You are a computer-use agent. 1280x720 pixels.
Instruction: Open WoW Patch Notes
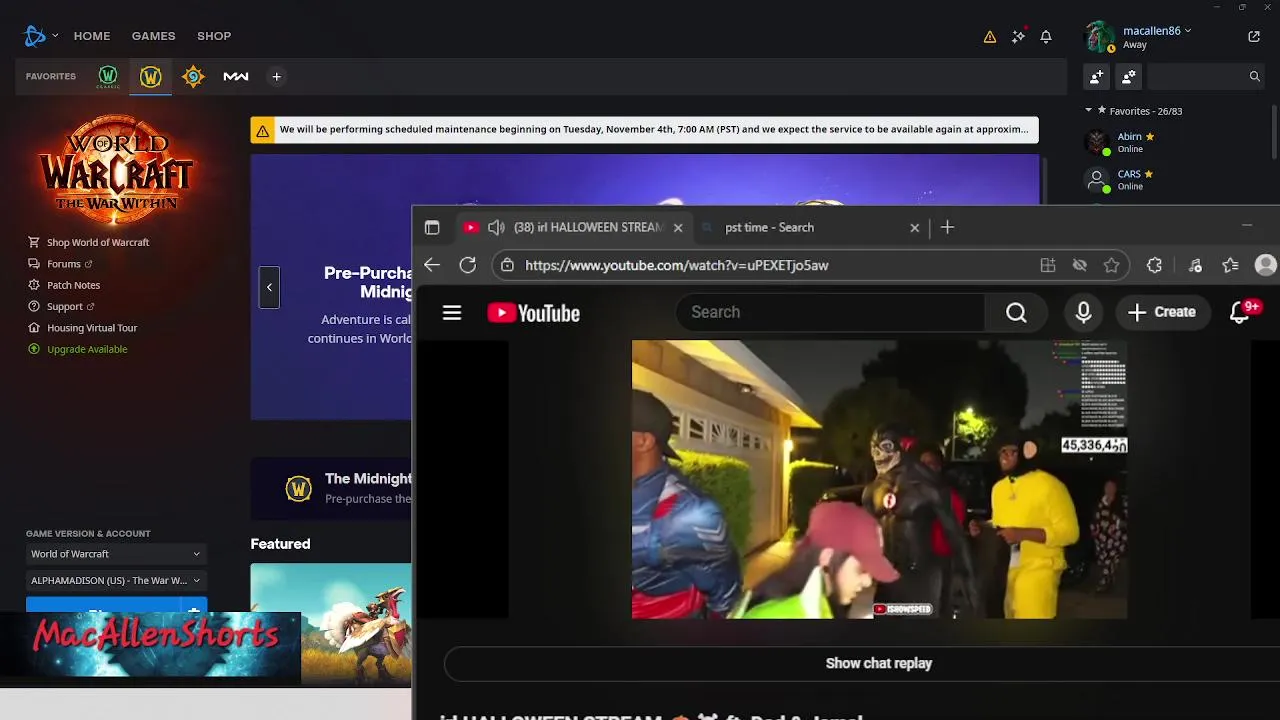[x=73, y=285]
